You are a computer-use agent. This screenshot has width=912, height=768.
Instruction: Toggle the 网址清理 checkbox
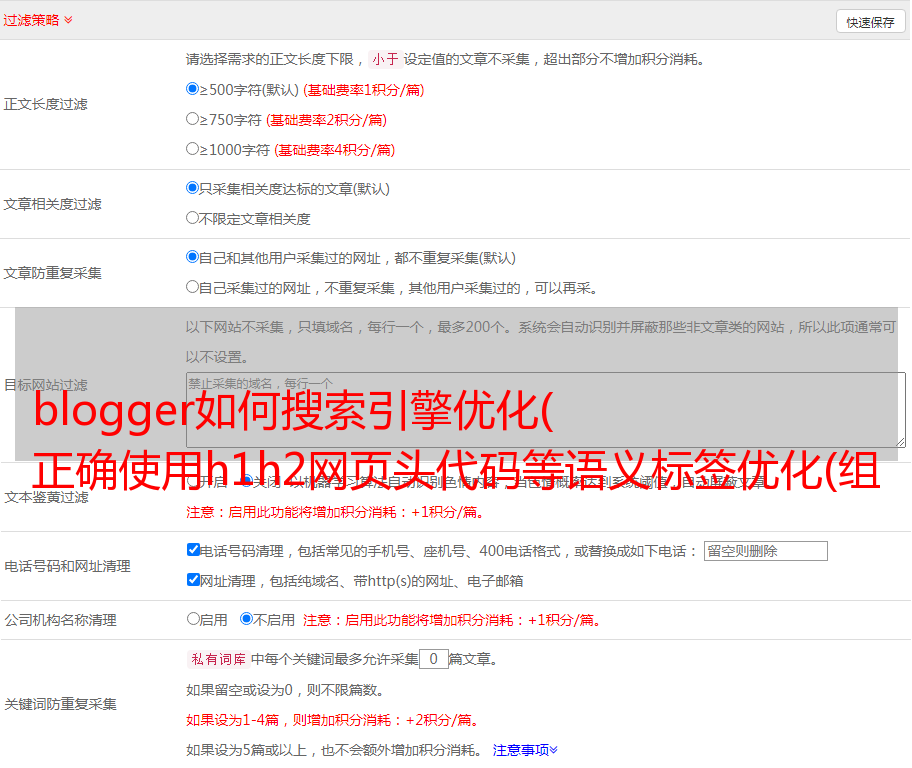[193, 580]
